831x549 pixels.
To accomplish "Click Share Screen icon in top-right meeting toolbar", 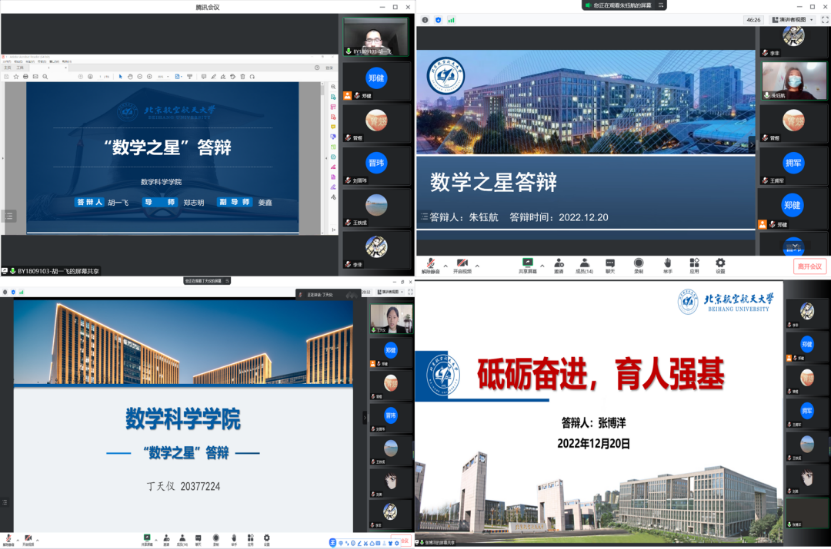I will pyautogui.click(x=527, y=264).
